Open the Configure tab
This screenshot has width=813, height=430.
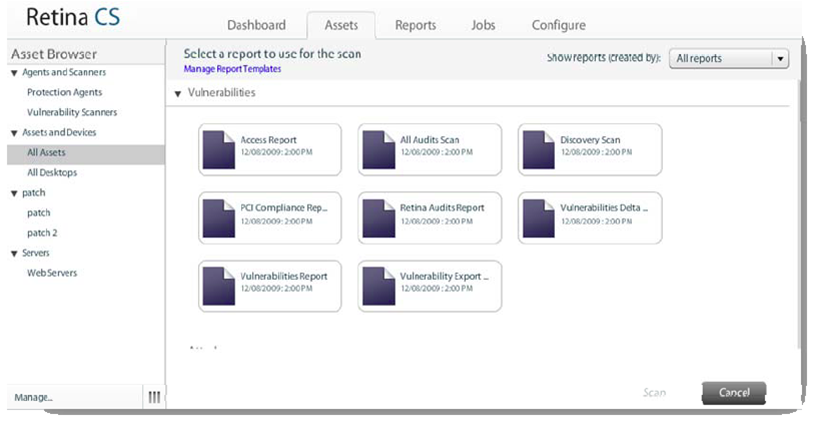pyautogui.click(x=558, y=25)
